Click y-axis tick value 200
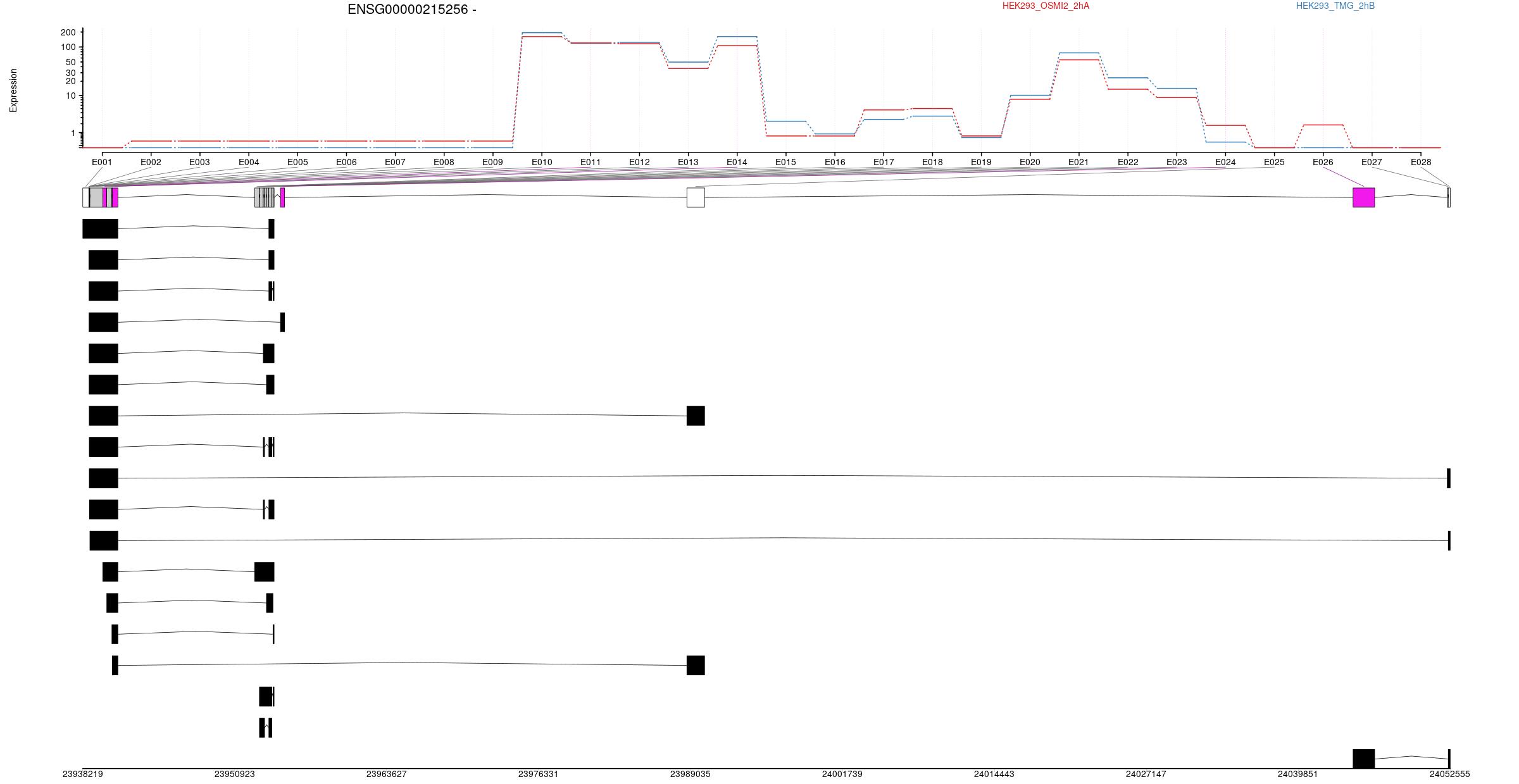Image resolution: width=1519 pixels, height=784 pixels. [x=68, y=32]
